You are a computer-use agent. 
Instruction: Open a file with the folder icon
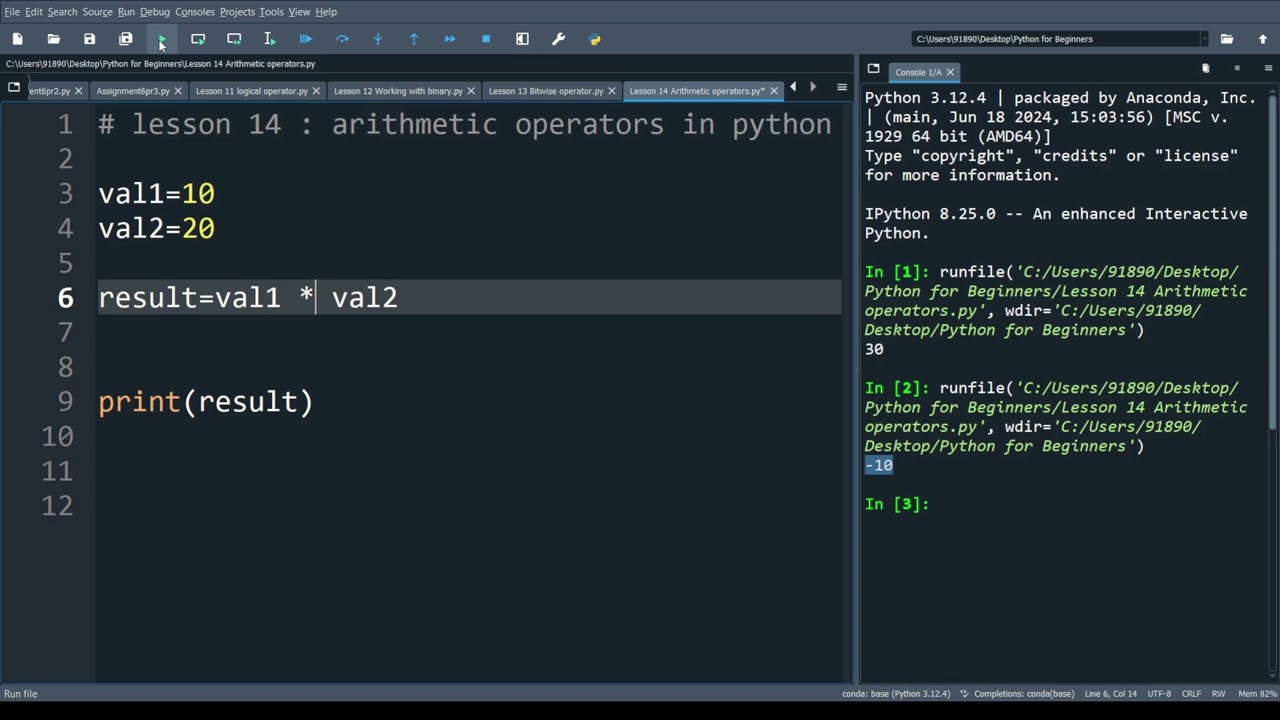pyautogui.click(x=53, y=39)
